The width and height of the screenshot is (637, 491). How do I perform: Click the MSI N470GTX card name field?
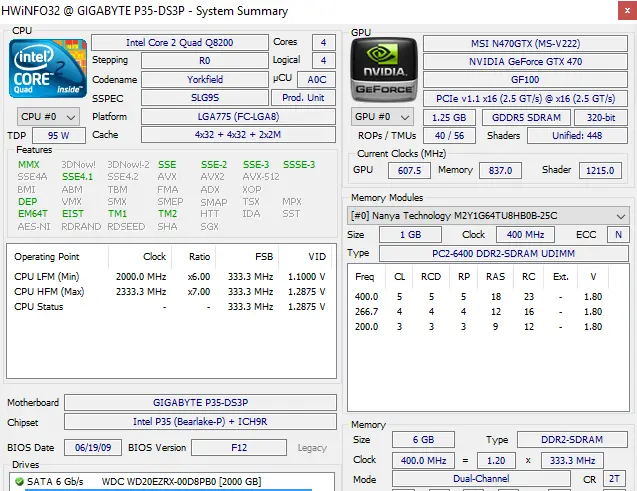point(525,43)
